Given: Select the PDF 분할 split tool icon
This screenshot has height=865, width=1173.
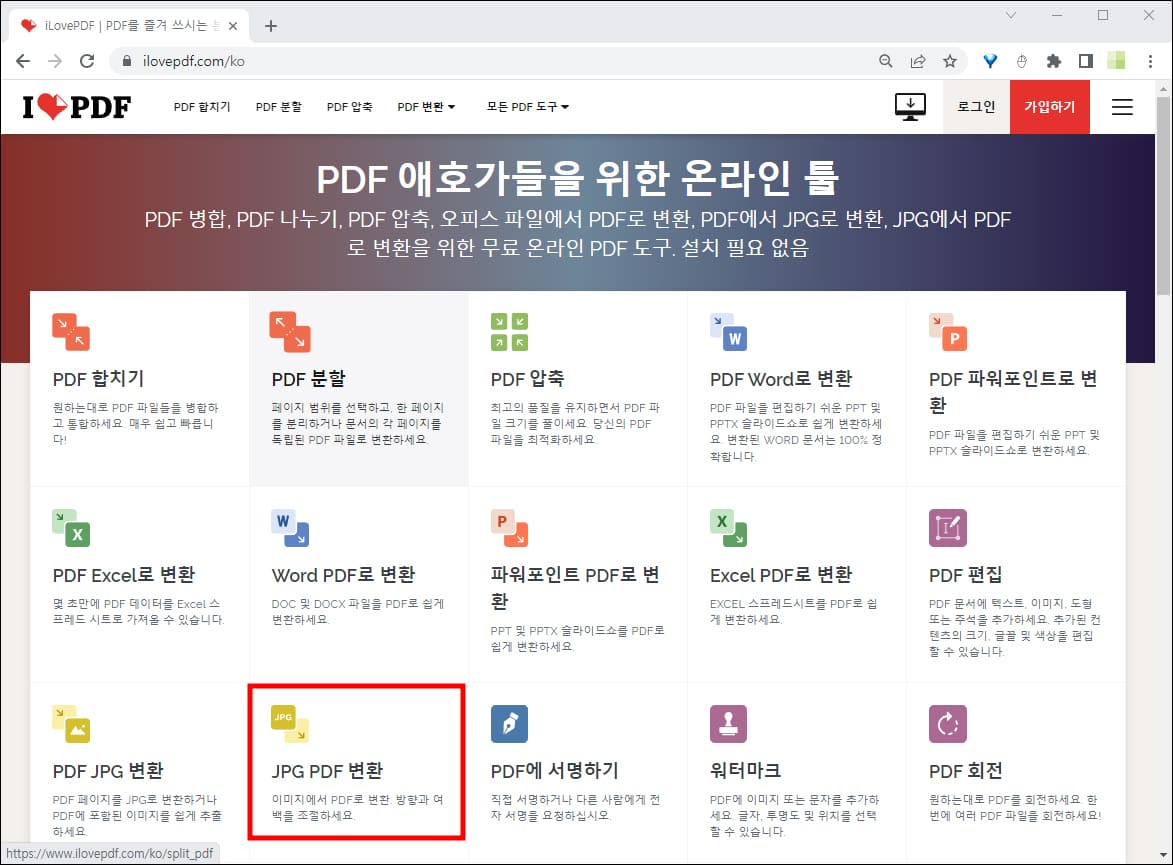Looking at the screenshot, I should click(x=290, y=330).
